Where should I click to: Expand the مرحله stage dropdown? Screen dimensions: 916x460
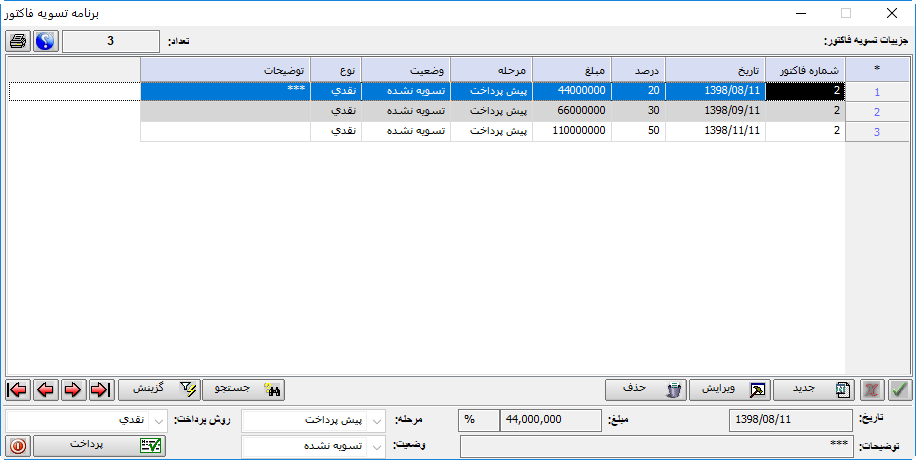coord(377,420)
